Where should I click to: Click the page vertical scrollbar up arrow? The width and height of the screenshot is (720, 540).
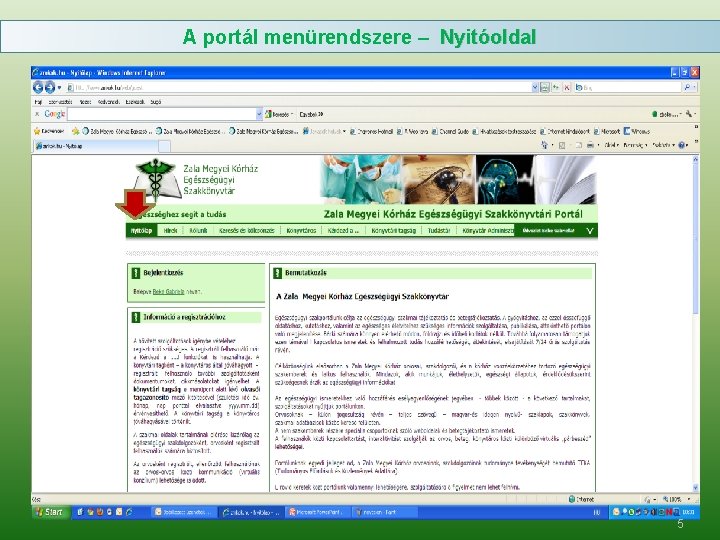(x=695, y=159)
